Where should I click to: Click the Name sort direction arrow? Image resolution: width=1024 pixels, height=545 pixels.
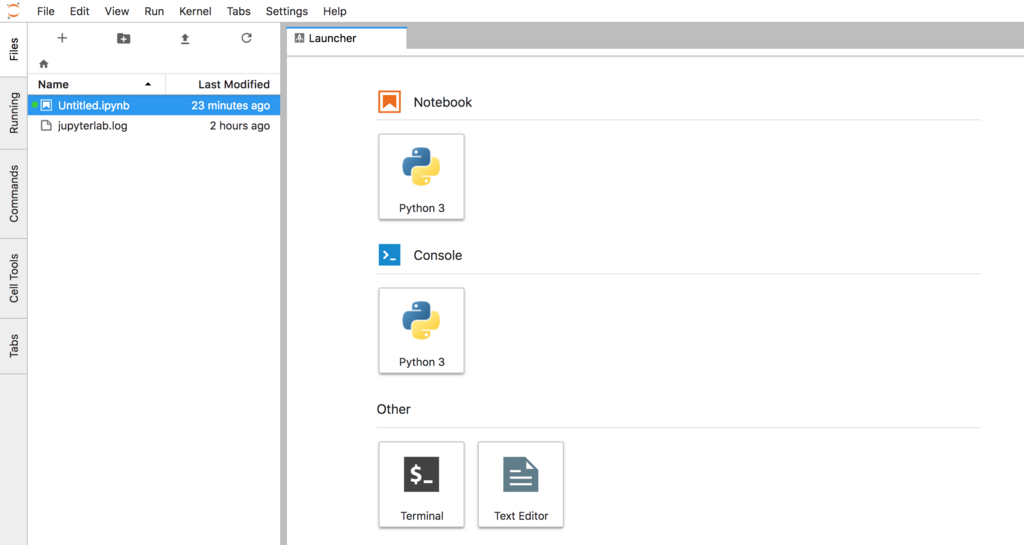pos(148,84)
